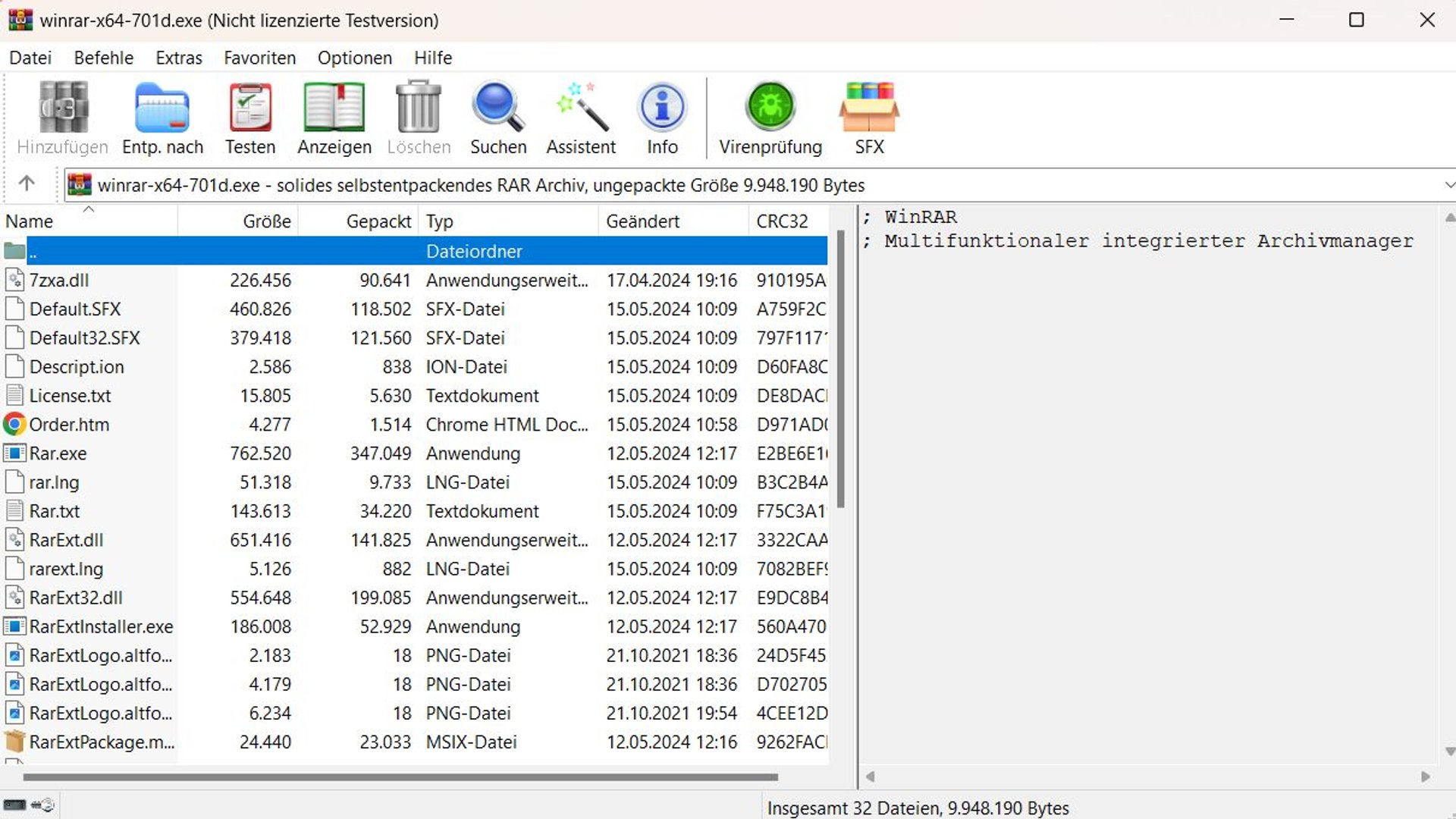Open the Befehle menu
The width and height of the screenshot is (1456, 819).
point(103,58)
